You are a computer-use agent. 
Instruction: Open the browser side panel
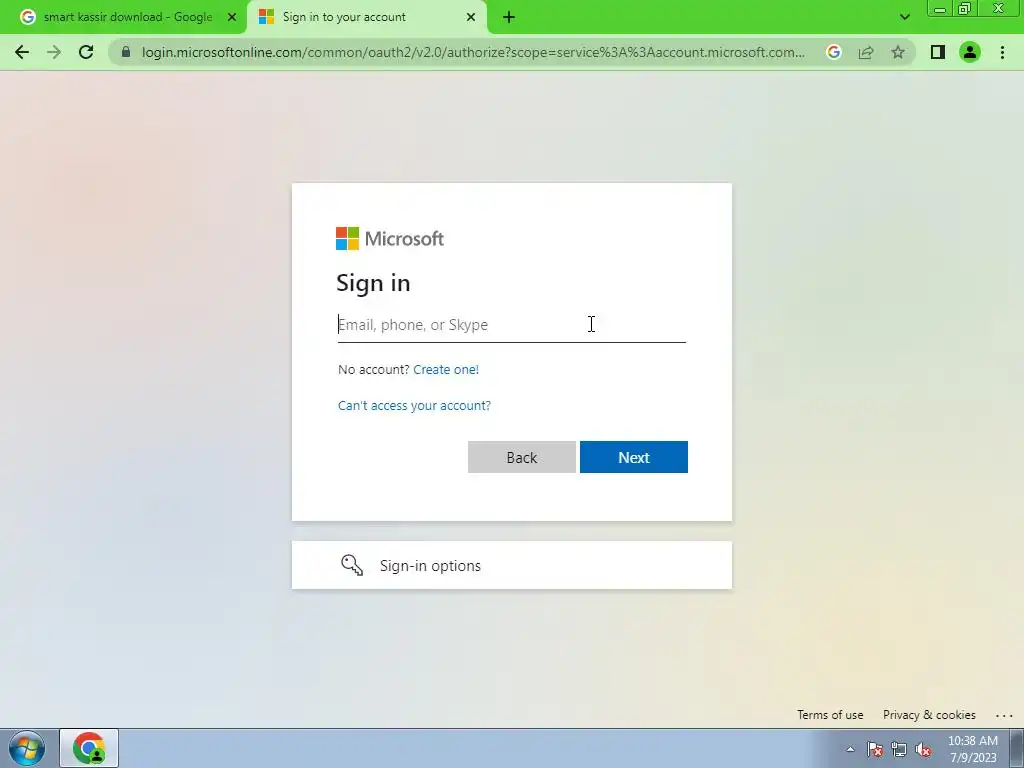pos(938,52)
